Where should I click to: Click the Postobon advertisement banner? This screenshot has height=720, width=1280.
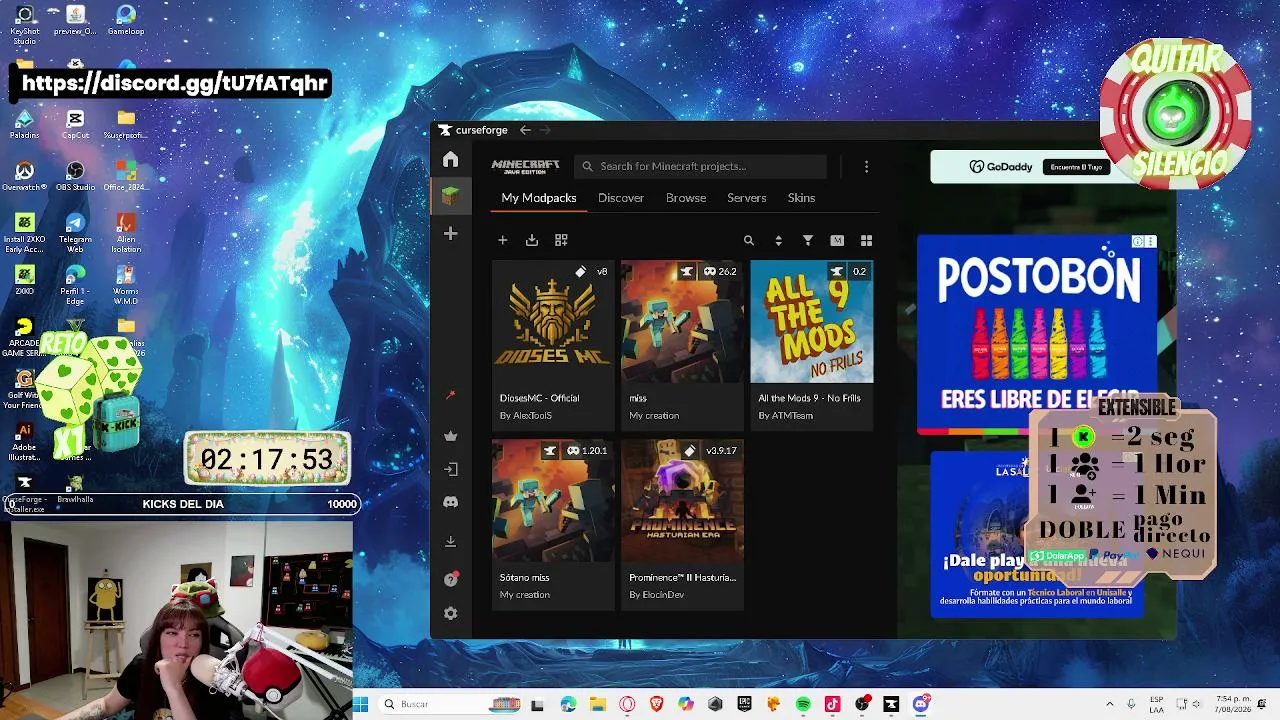1037,333
